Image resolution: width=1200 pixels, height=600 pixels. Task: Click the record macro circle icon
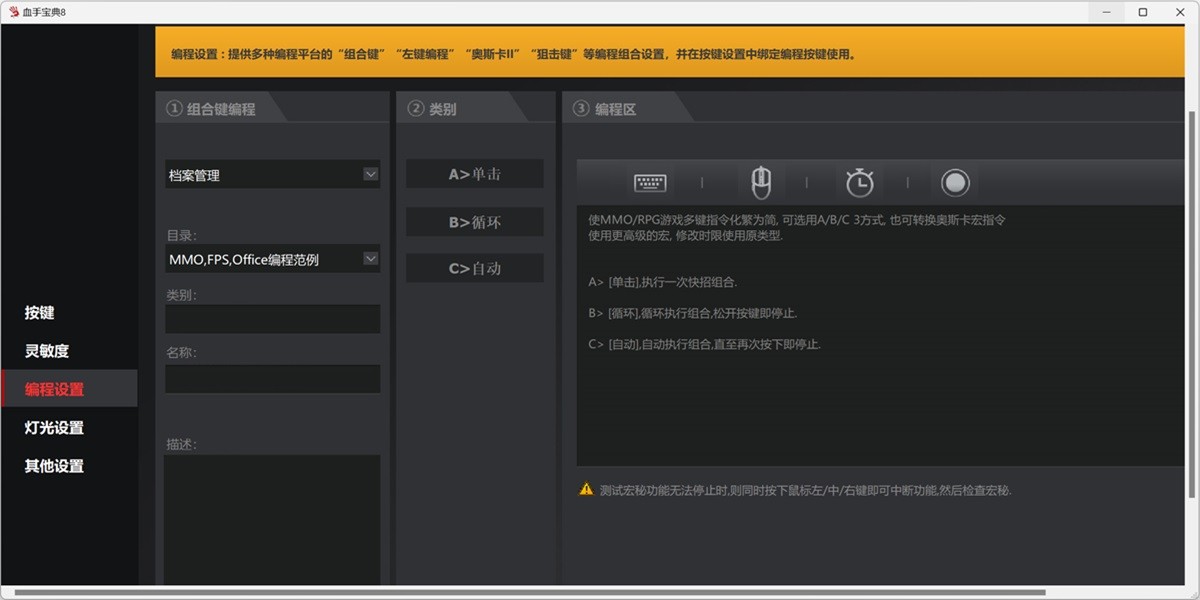(955, 181)
